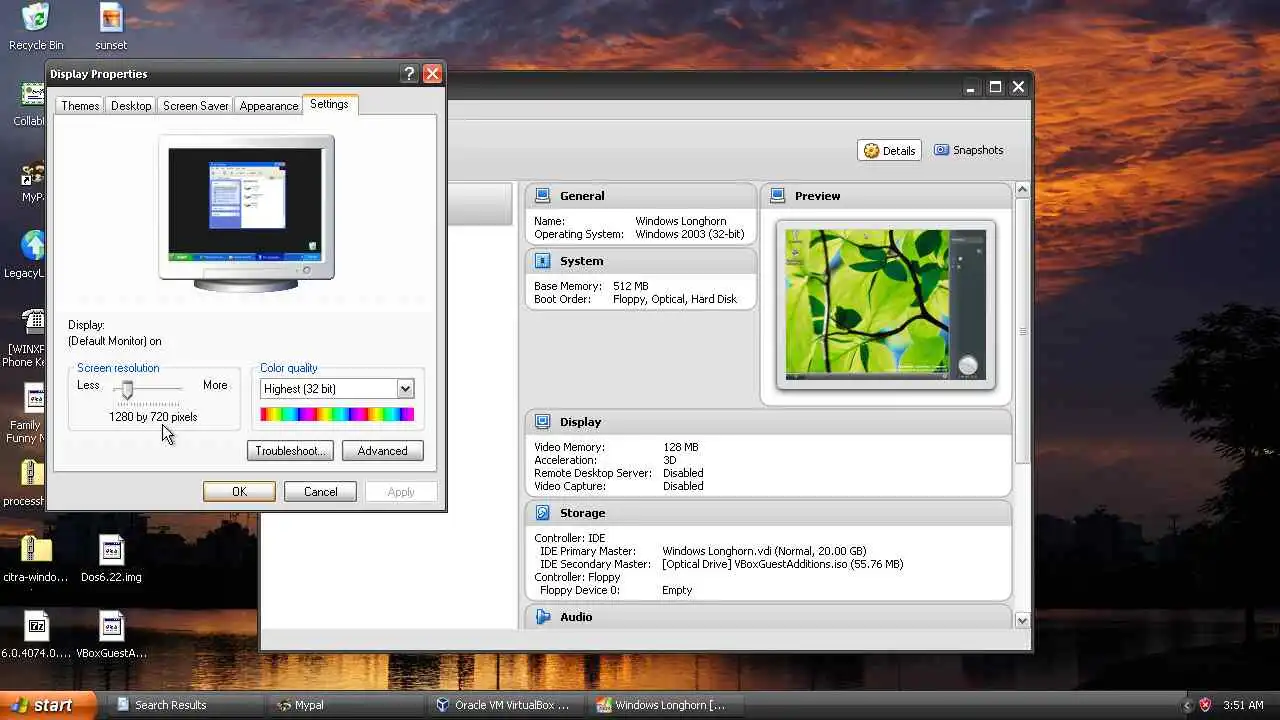Click the Display section monitor icon
This screenshot has height=720, width=1280.
(542, 421)
